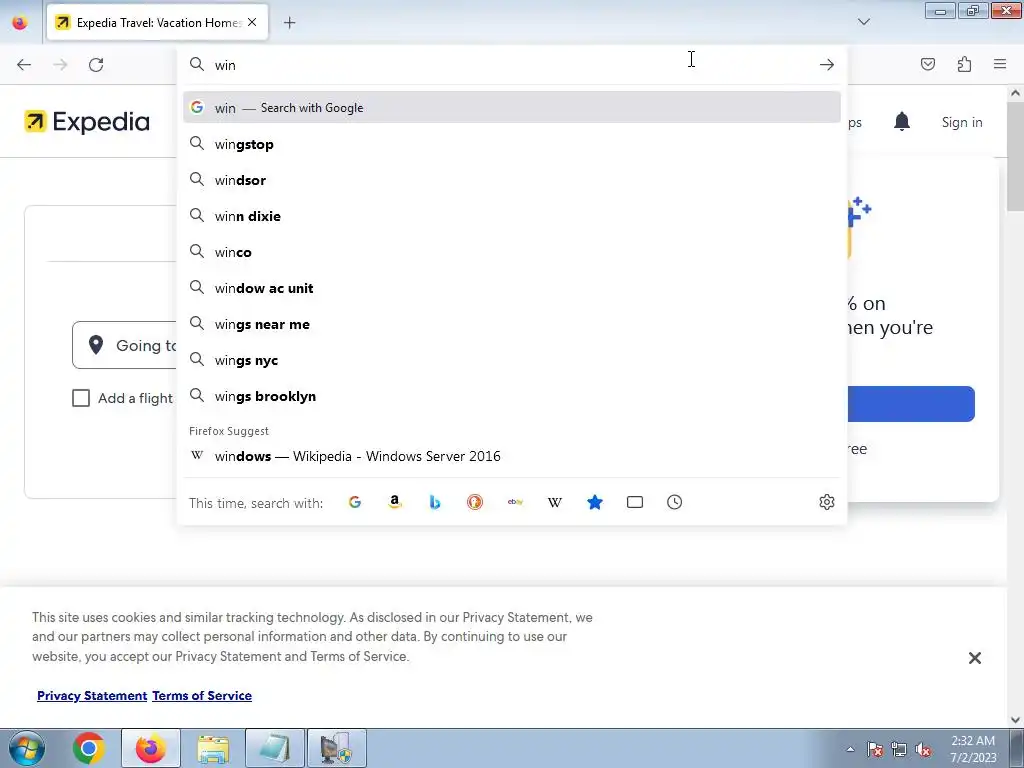Launch Chrome from the taskbar
Image resolution: width=1024 pixels, height=768 pixels.
(x=89, y=748)
